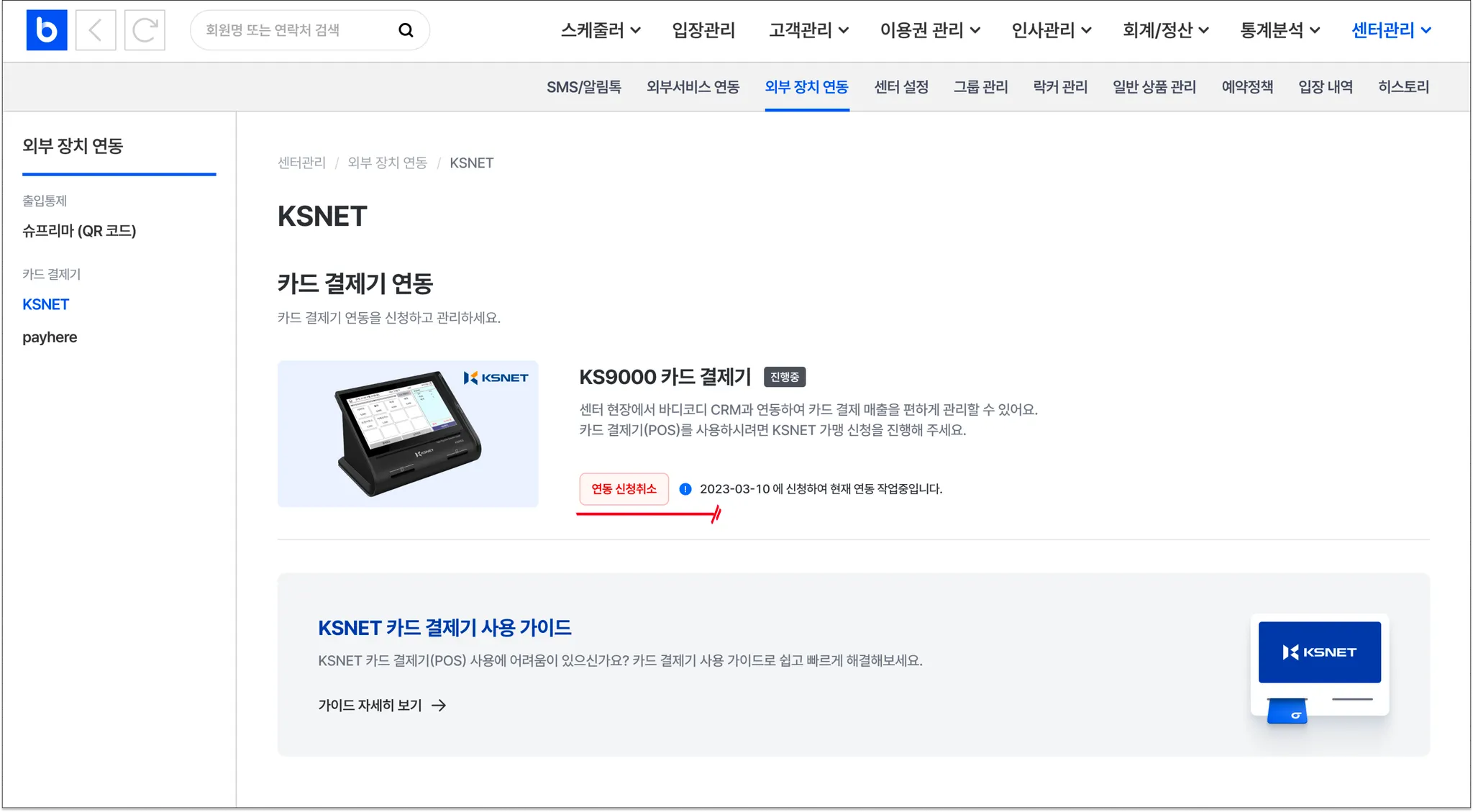Open the 회계/정산 dropdown menu

pyautogui.click(x=1165, y=30)
